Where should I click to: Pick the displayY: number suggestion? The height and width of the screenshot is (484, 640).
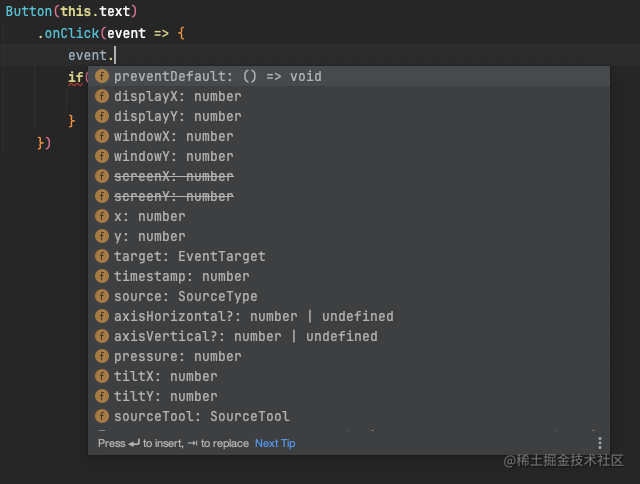pyautogui.click(x=349, y=116)
